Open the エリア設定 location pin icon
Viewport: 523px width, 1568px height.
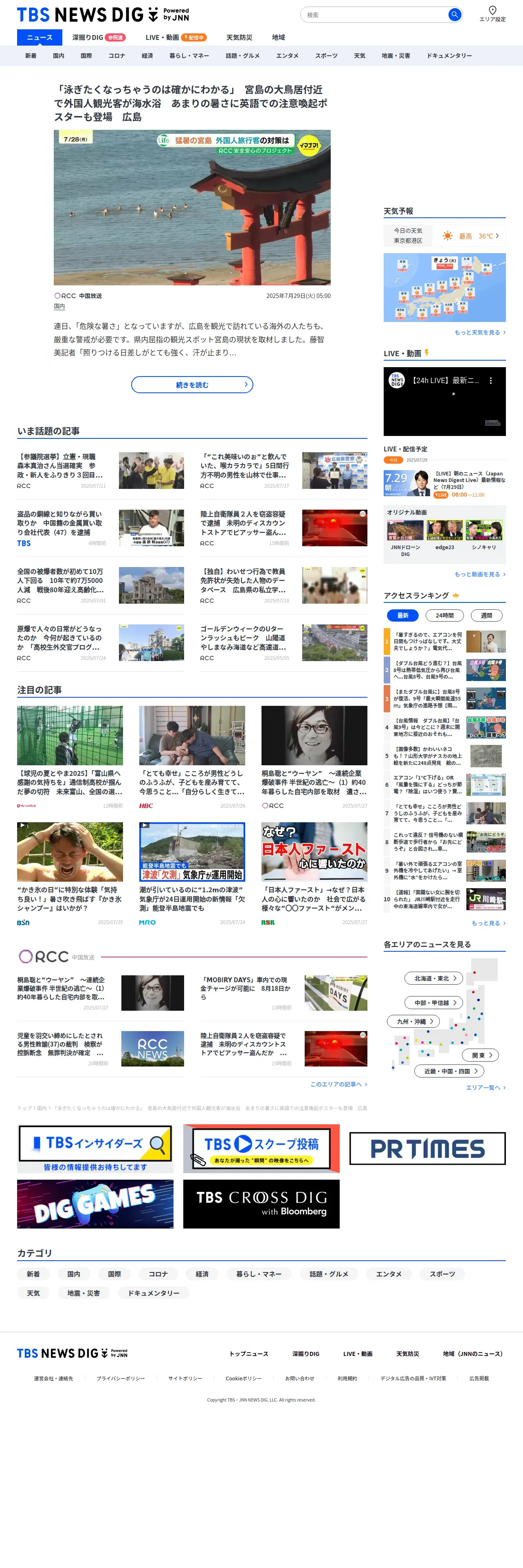click(492, 10)
